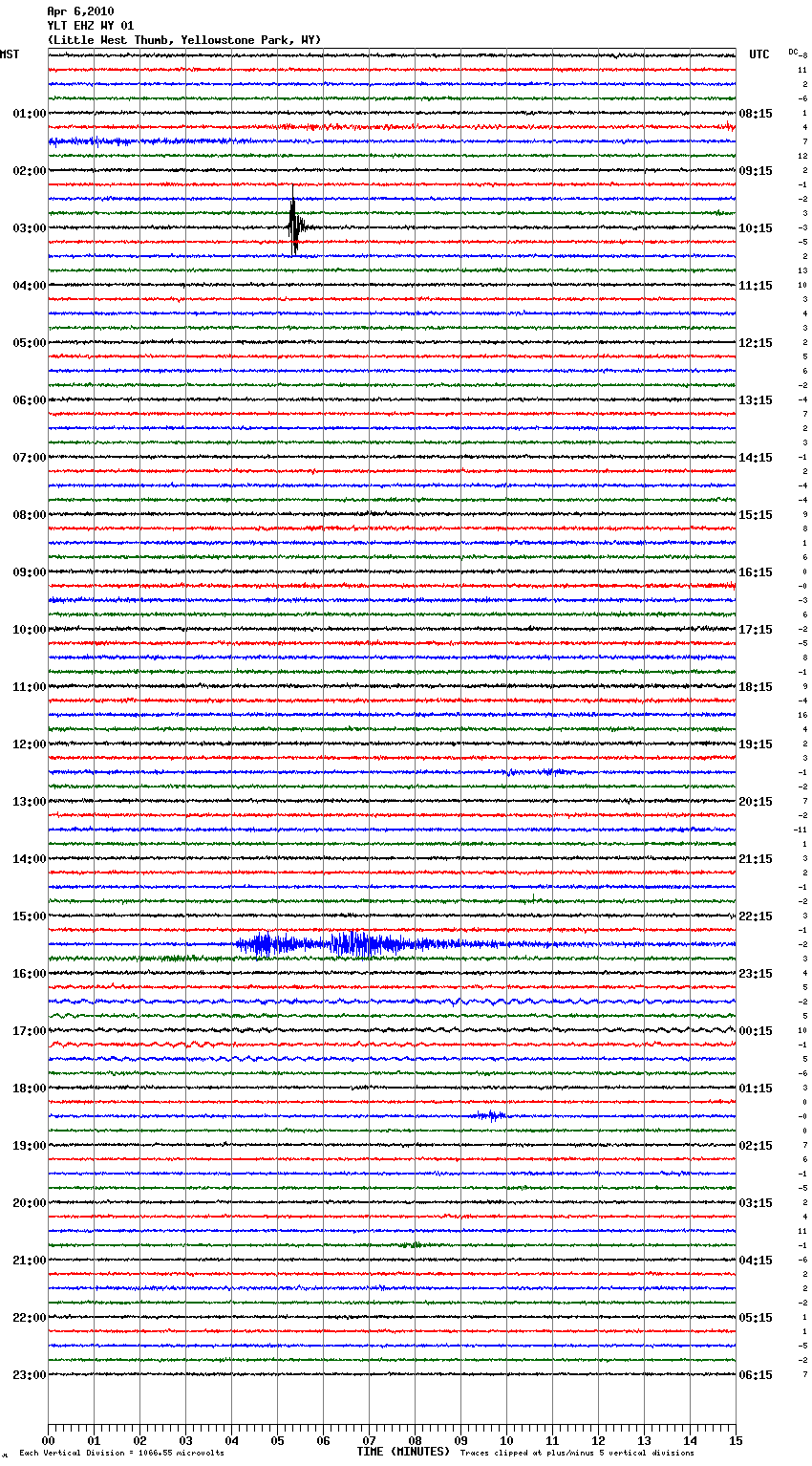Select the '21:00' MST time label
This screenshot has height=1466, width=812.
29,1261
